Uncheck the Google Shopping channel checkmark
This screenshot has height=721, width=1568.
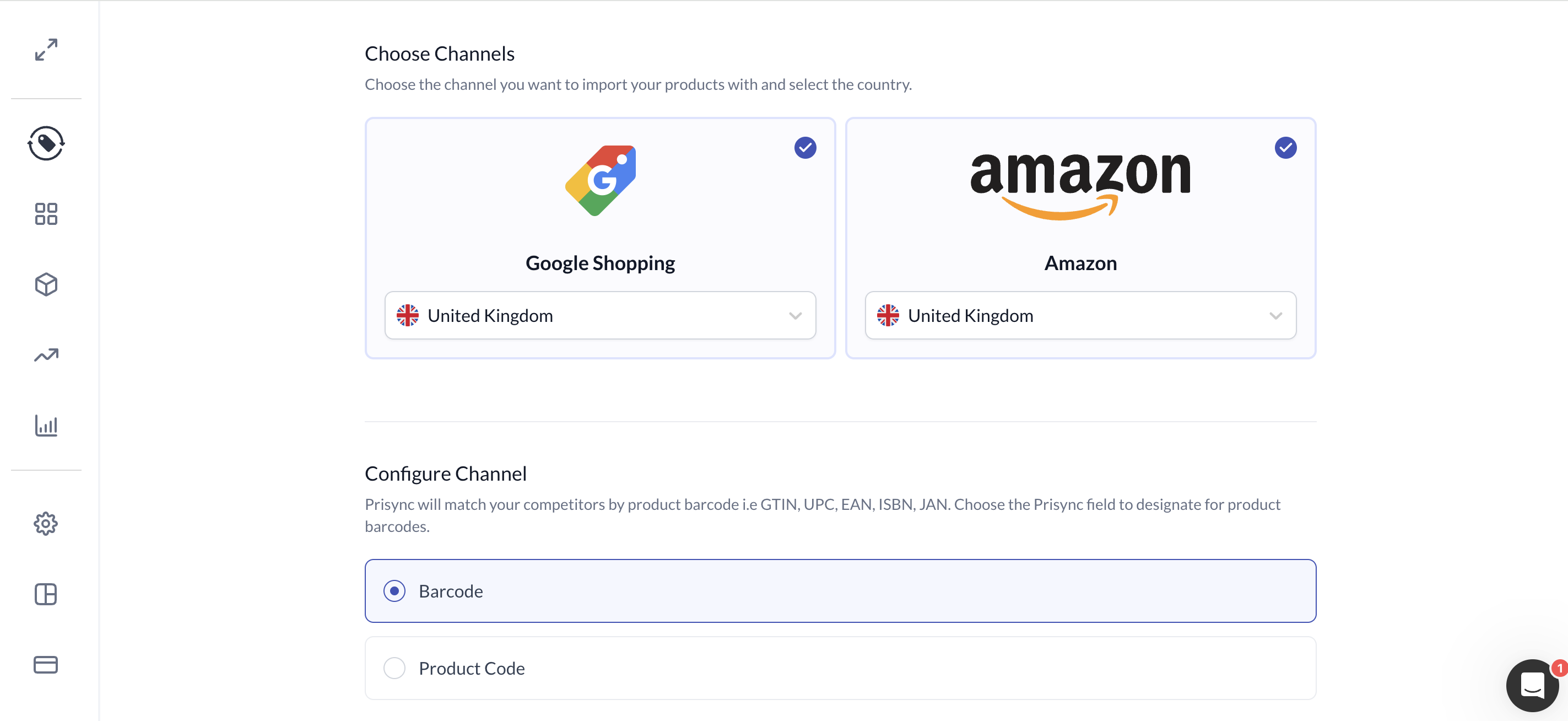click(805, 147)
